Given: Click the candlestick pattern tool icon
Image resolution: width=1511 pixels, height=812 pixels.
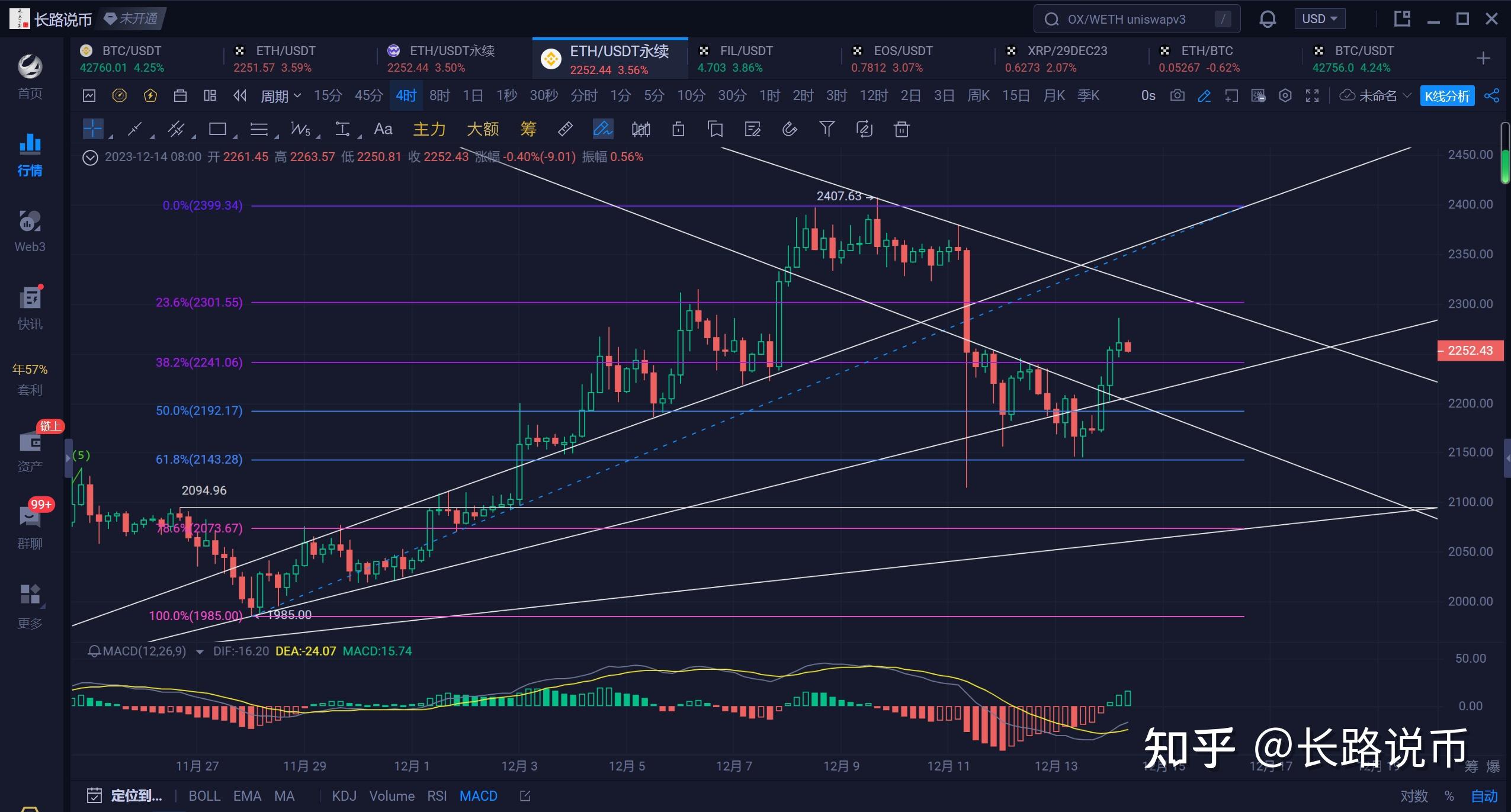Looking at the screenshot, I should click(641, 129).
